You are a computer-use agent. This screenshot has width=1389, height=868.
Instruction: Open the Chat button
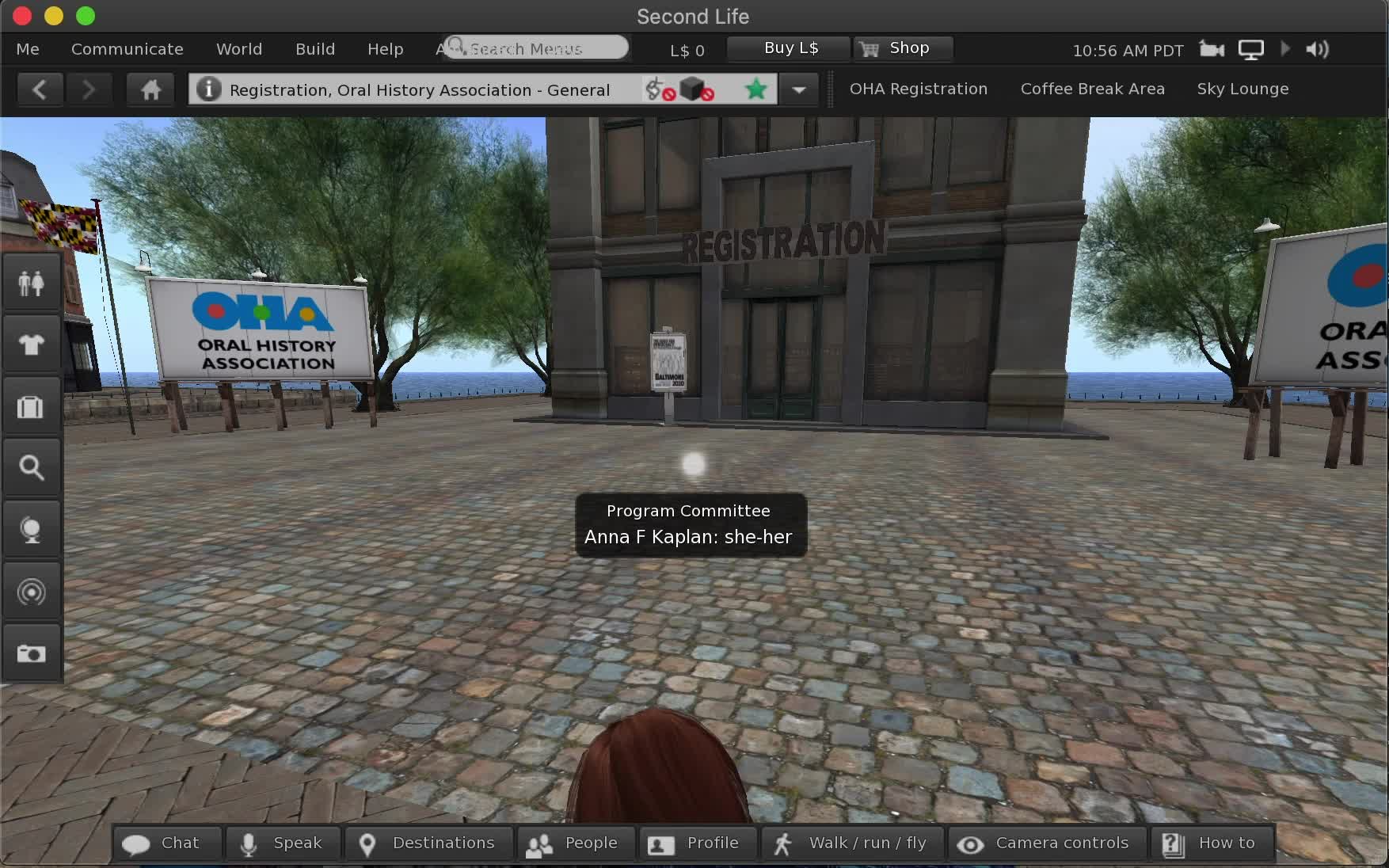pyautogui.click(x=167, y=843)
